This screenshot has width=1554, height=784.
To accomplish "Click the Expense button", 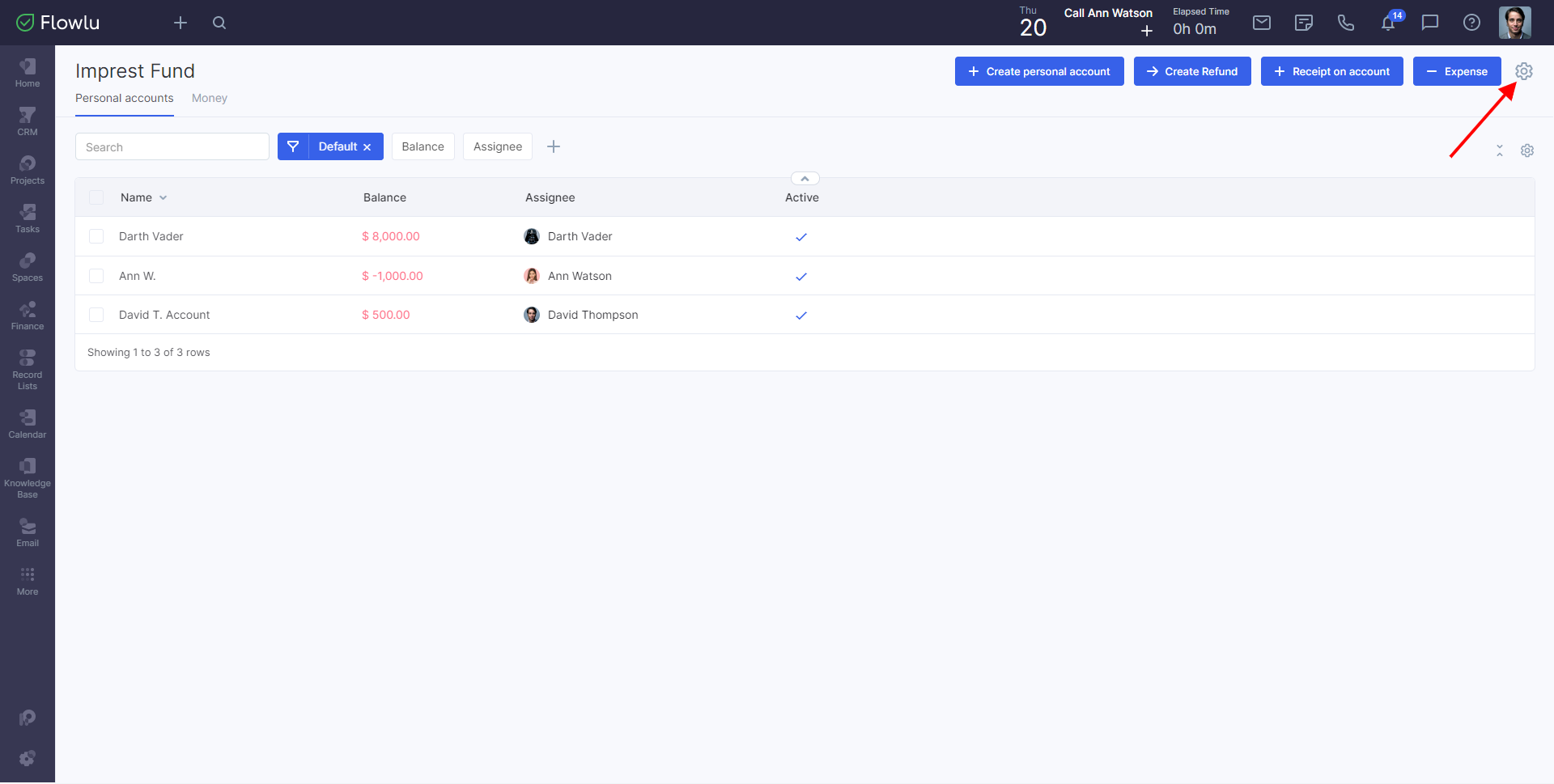I will (1457, 71).
